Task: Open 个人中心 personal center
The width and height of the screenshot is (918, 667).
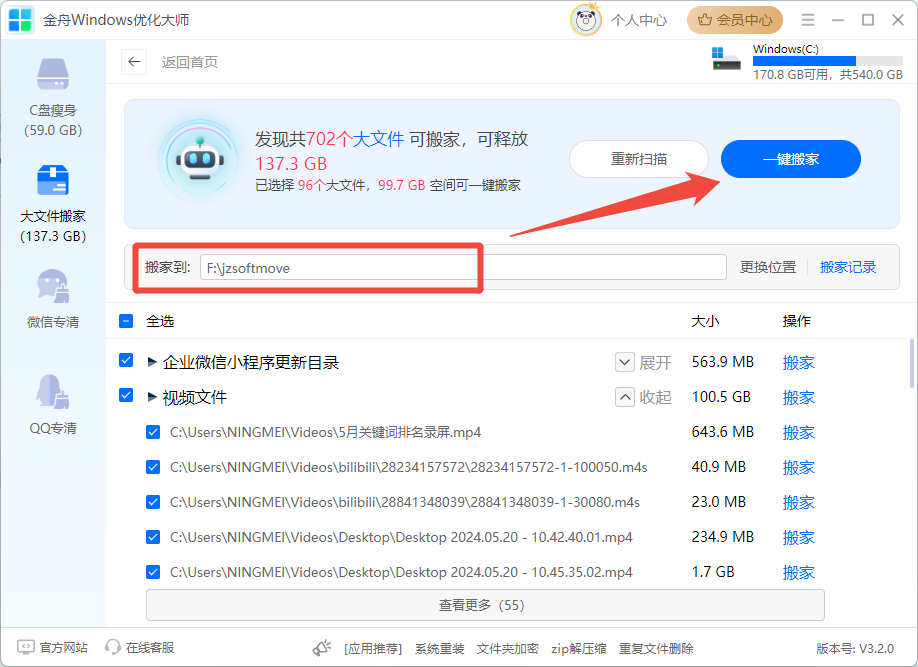Action: click(x=639, y=20)
